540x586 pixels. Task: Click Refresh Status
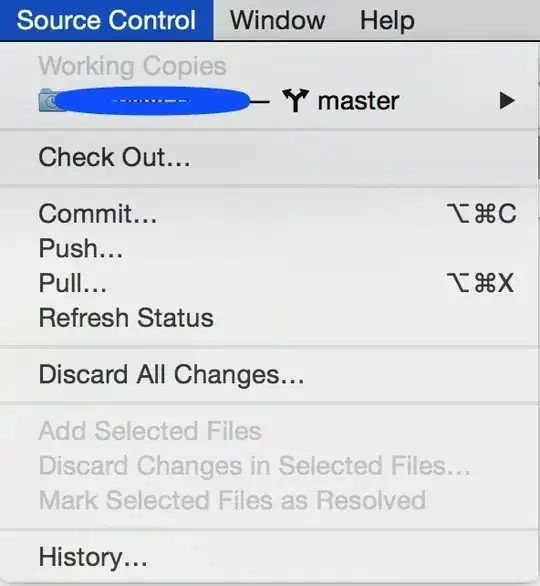(x=269, y=318)
